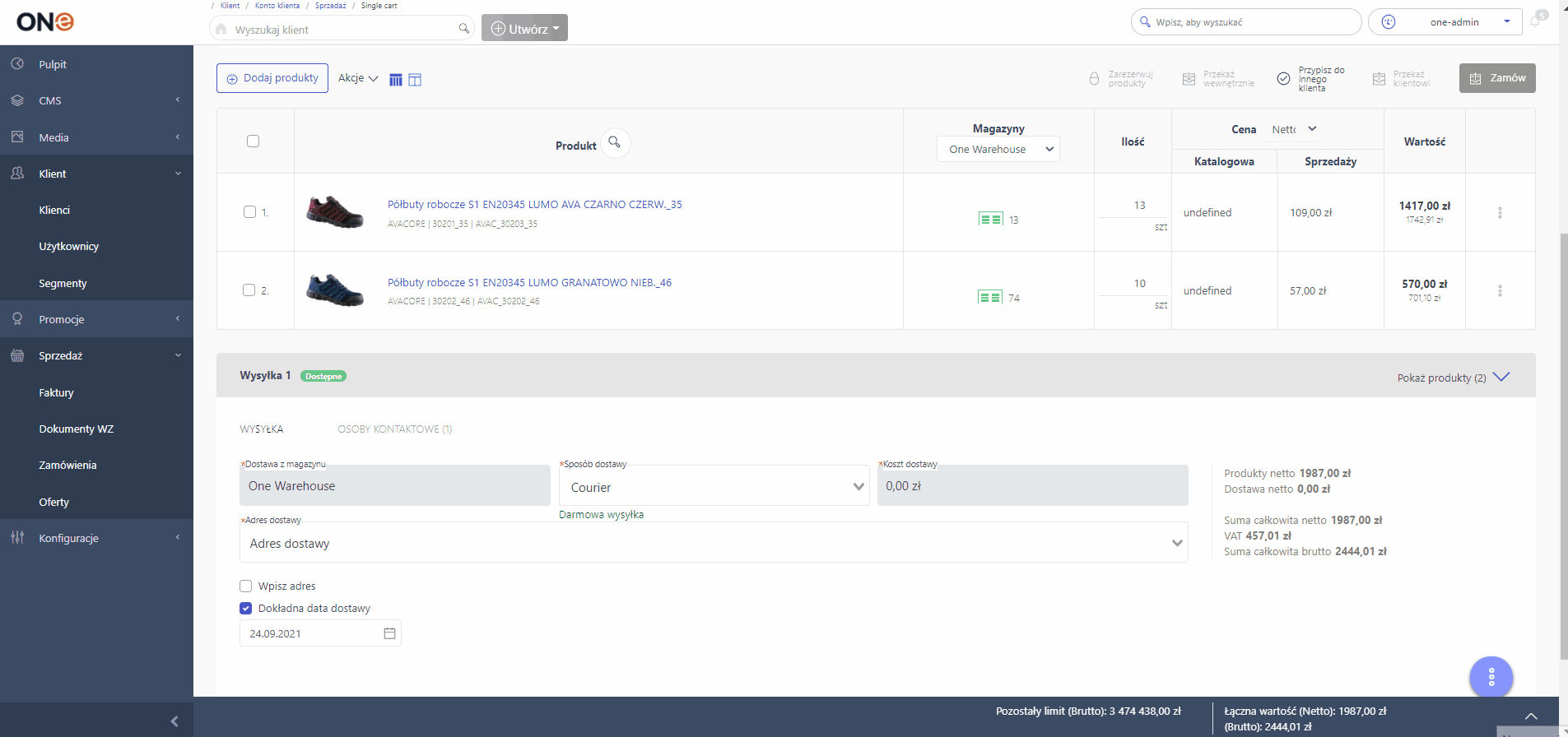Enable the Wpisz adres checkbox
Screen dimensions: 1568x737
245,586
